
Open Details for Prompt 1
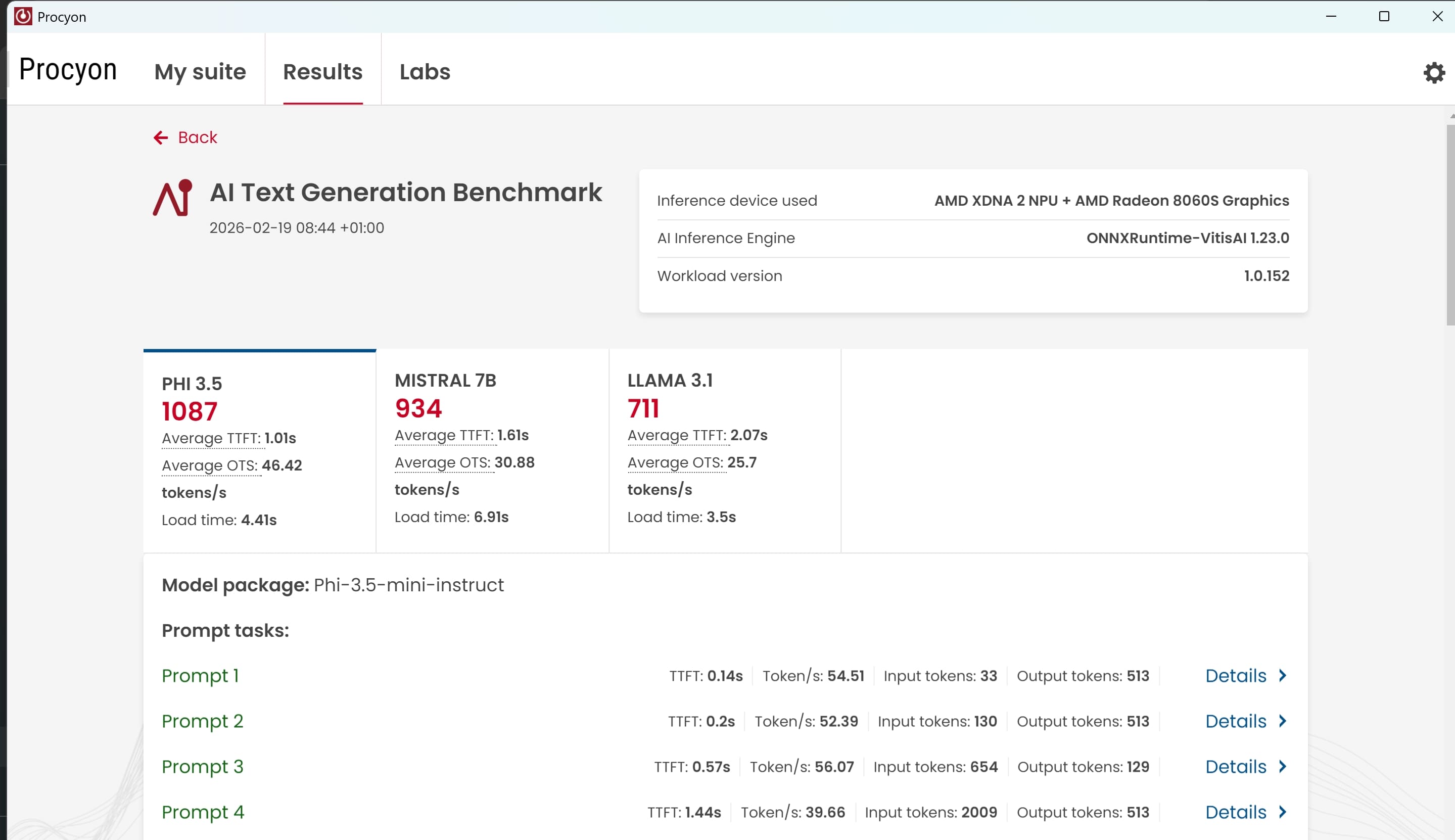1235,676
